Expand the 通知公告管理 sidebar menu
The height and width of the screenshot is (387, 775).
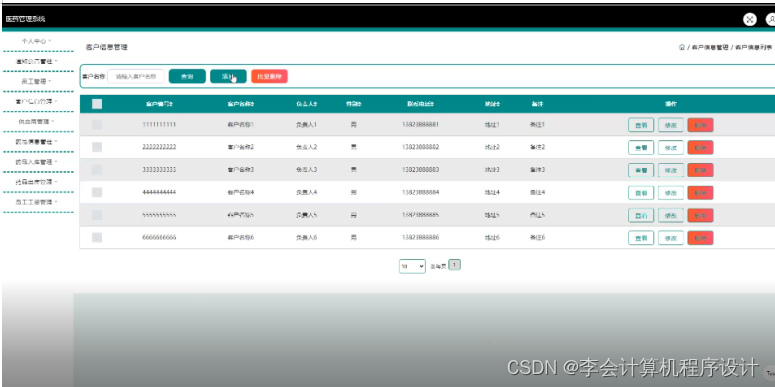[36, 62]
